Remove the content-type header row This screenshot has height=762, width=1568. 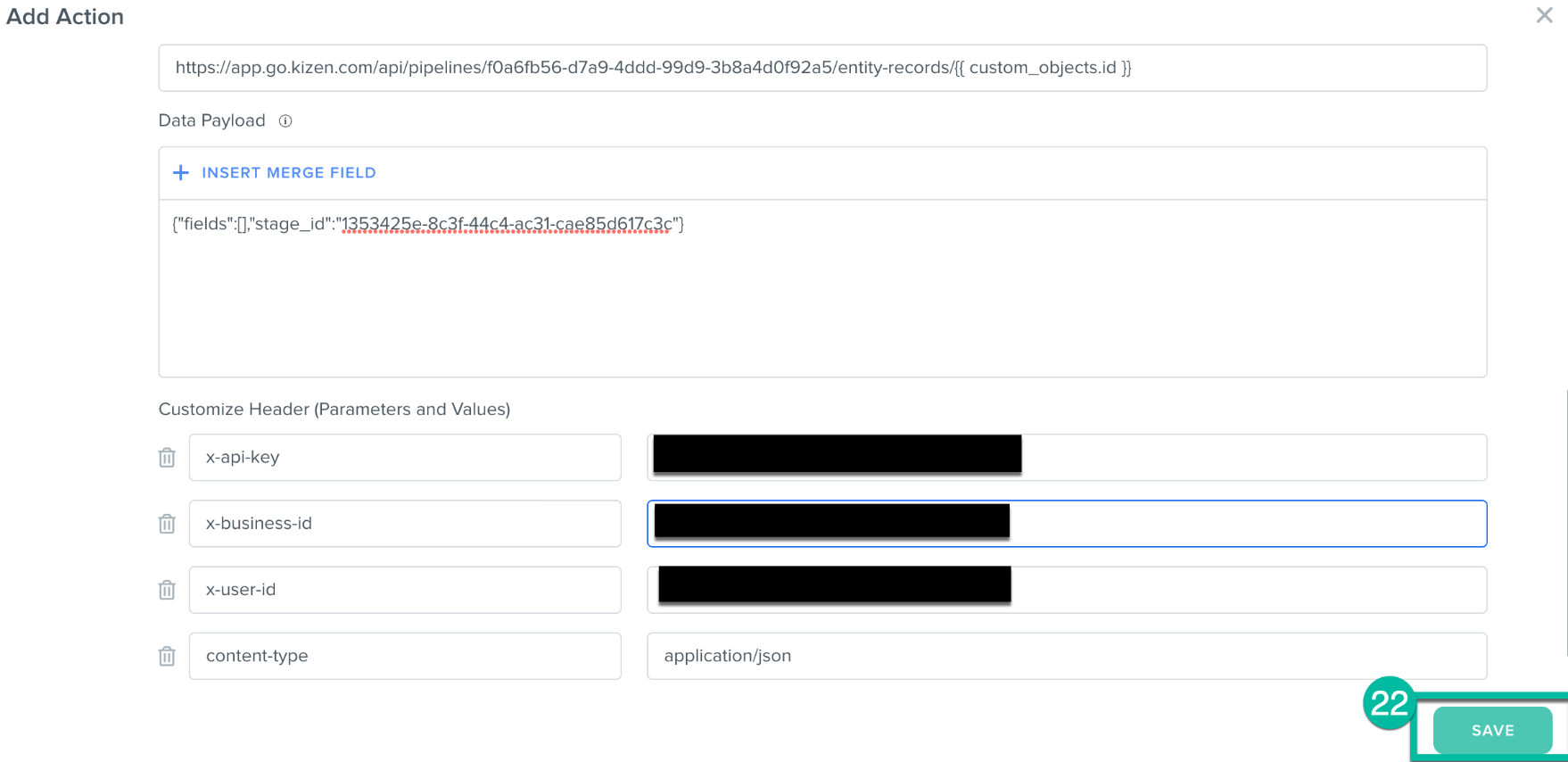click(x=167, y=657)
